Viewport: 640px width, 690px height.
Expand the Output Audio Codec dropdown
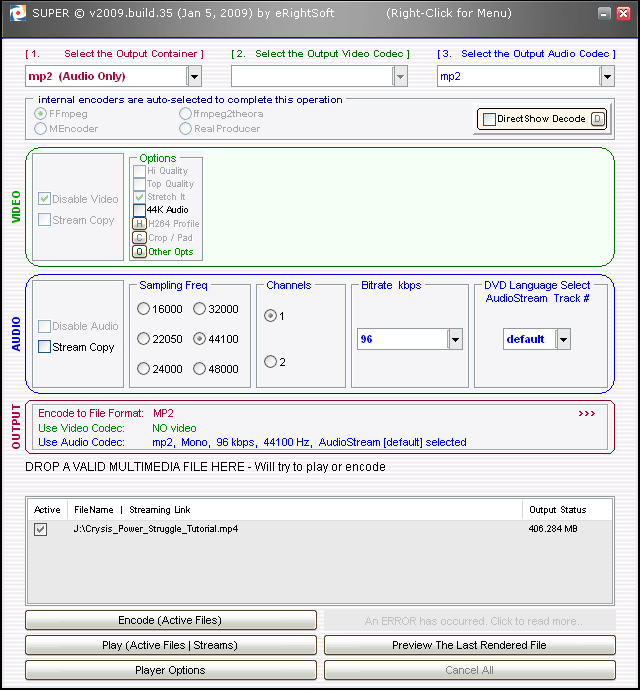(606, 76)
